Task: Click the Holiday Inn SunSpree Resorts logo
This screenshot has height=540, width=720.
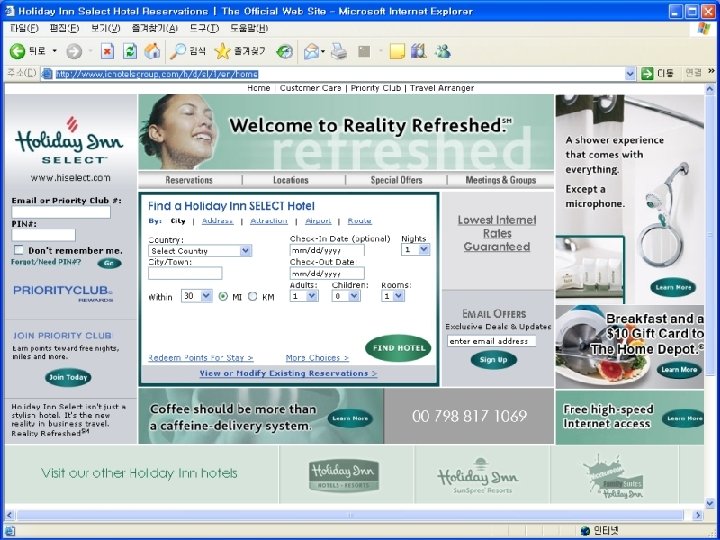Action: [x=478, y=476]
